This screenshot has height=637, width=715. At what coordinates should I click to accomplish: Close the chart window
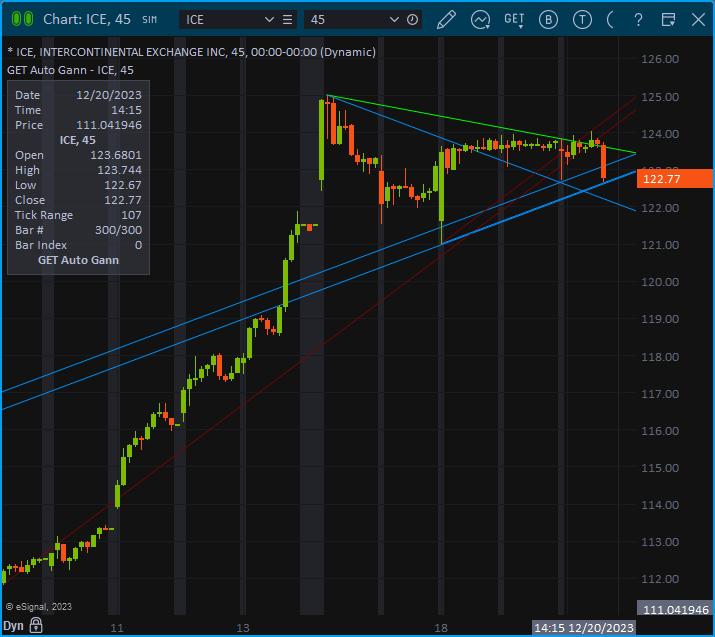[x=698, y=20]
